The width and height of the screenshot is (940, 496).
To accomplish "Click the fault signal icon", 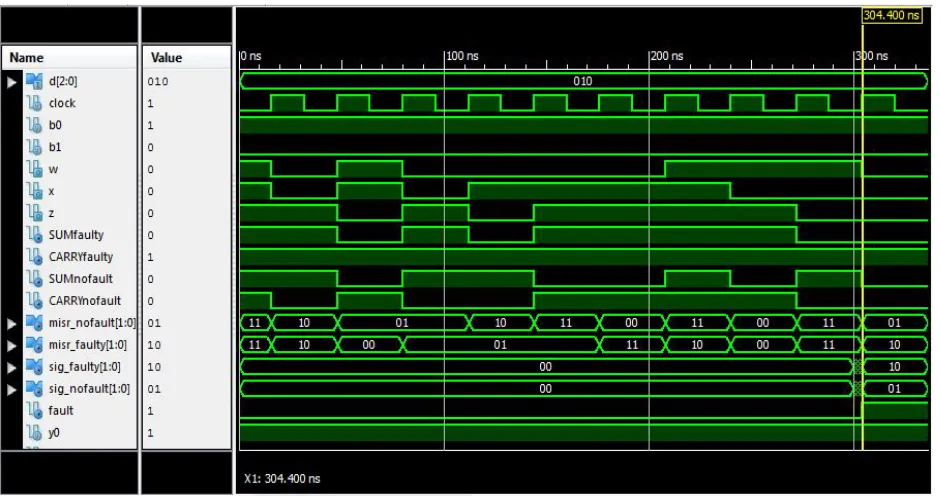I will (34, 410).
